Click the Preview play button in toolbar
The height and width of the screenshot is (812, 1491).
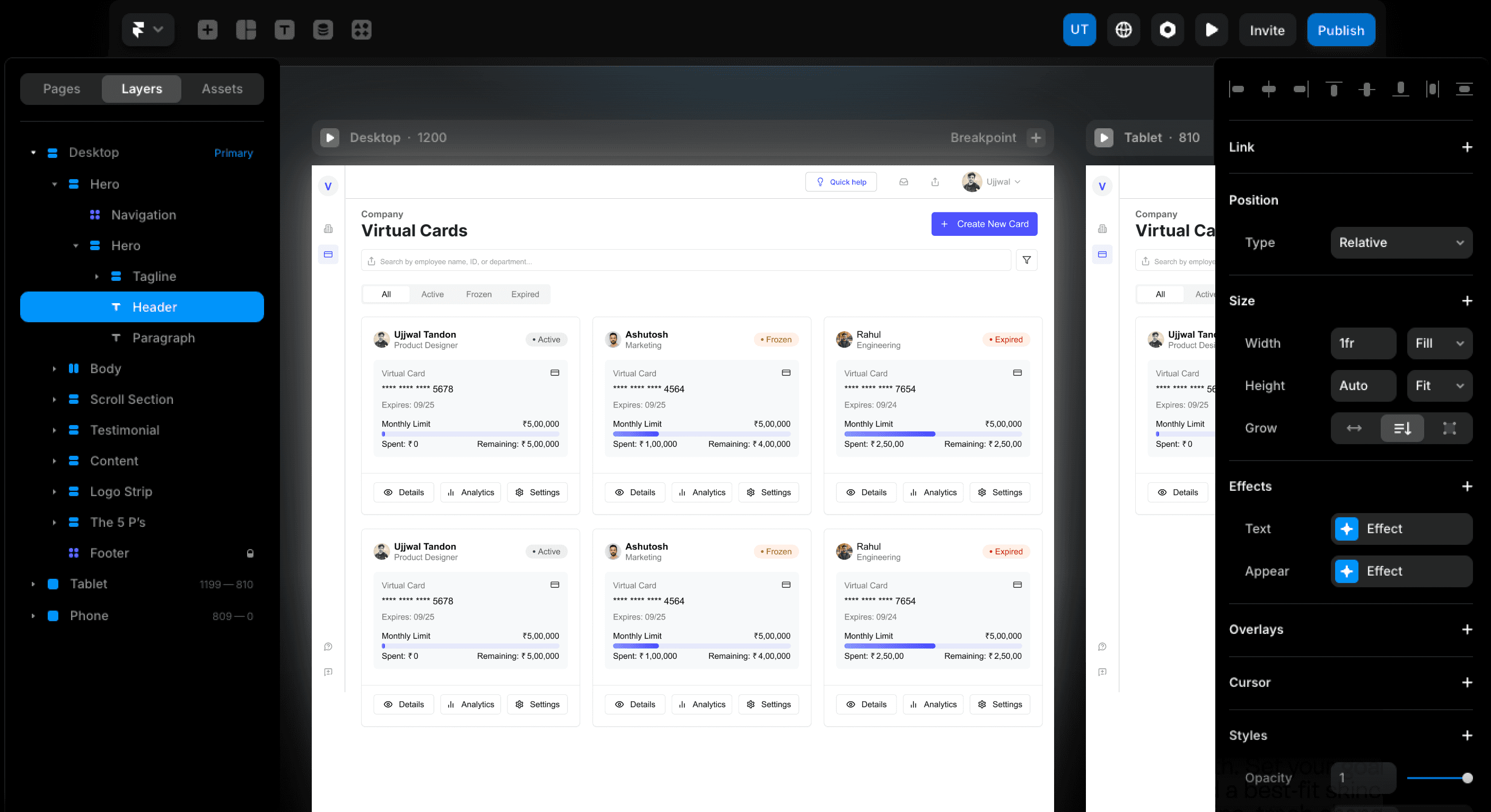[1212, 30]
